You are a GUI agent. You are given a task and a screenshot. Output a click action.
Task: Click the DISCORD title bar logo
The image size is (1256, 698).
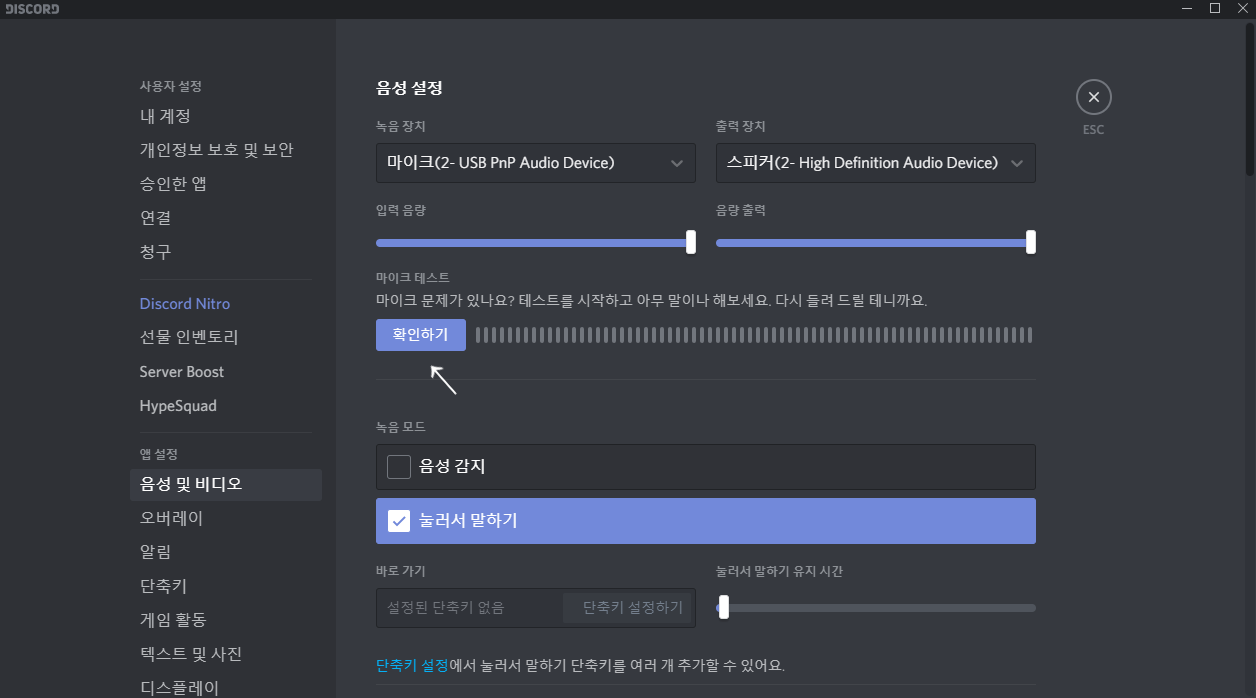coord(33,9)
